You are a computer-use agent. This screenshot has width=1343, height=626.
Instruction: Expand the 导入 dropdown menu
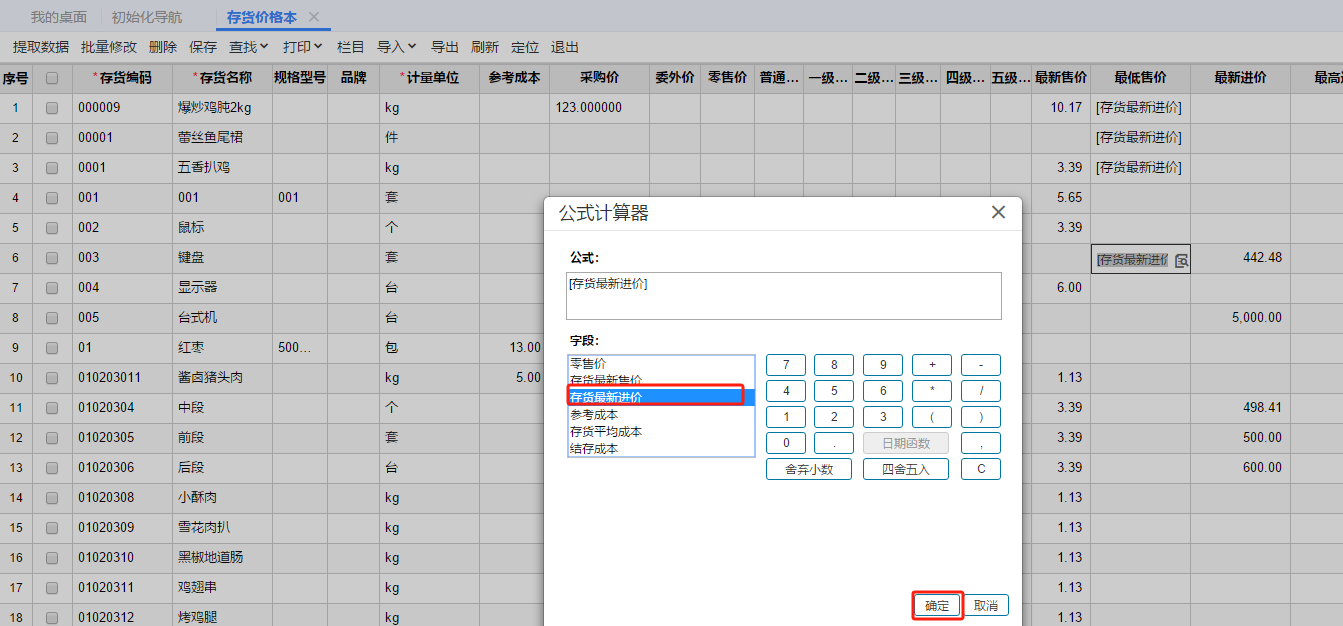coord(396,47)
